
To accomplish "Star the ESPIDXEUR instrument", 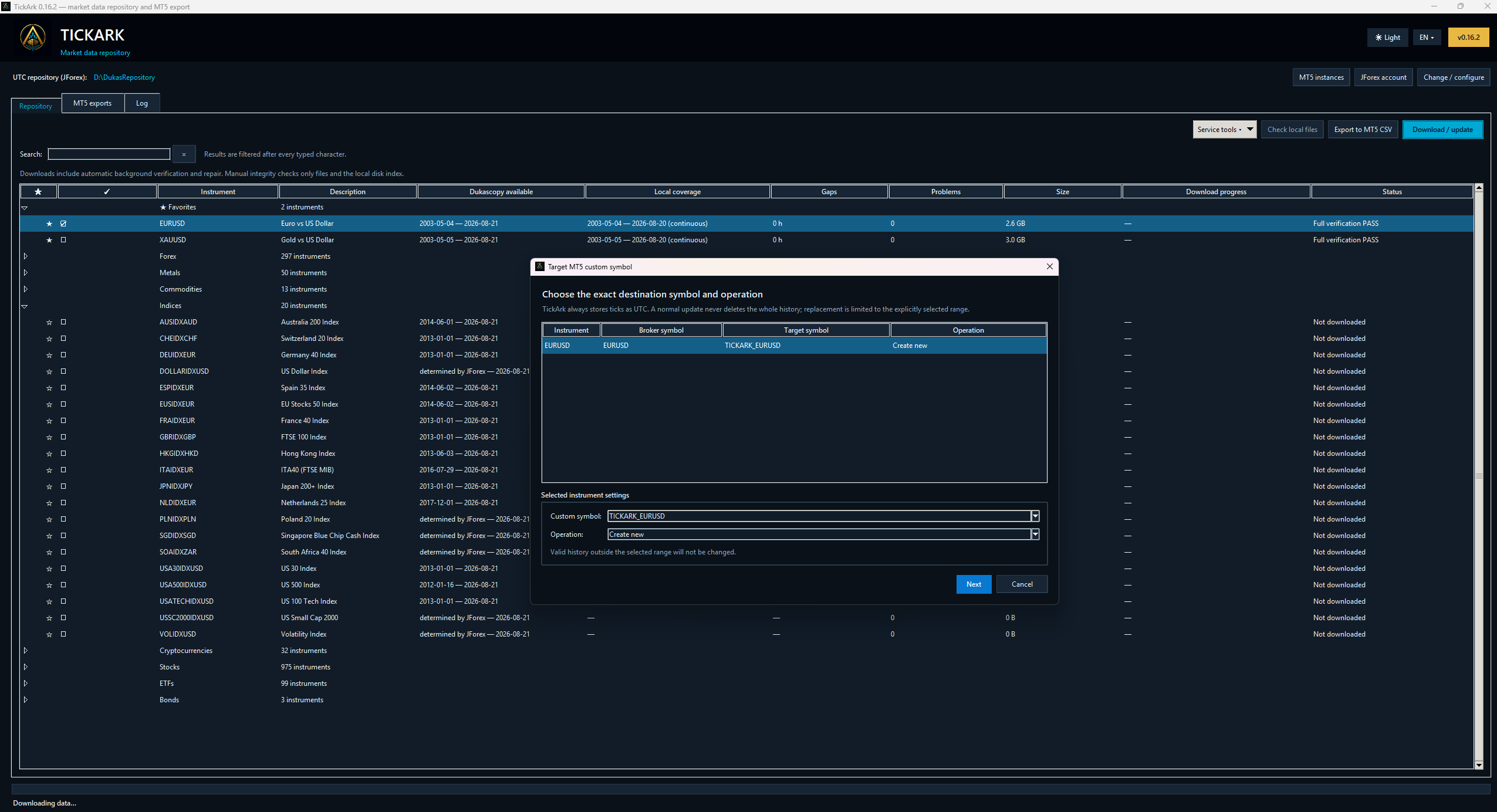I will tap(49, 388).
